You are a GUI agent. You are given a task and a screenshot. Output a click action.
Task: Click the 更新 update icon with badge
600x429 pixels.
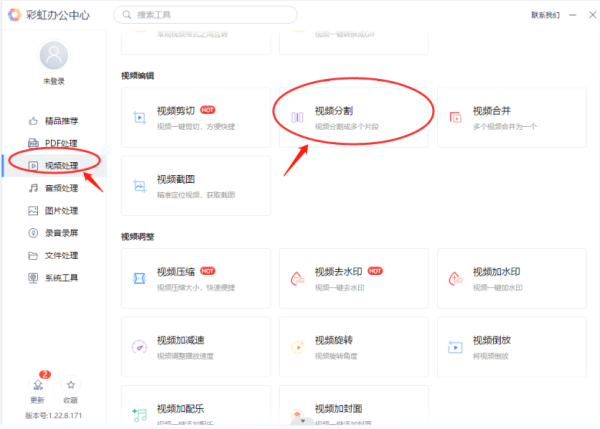(38, 385)
